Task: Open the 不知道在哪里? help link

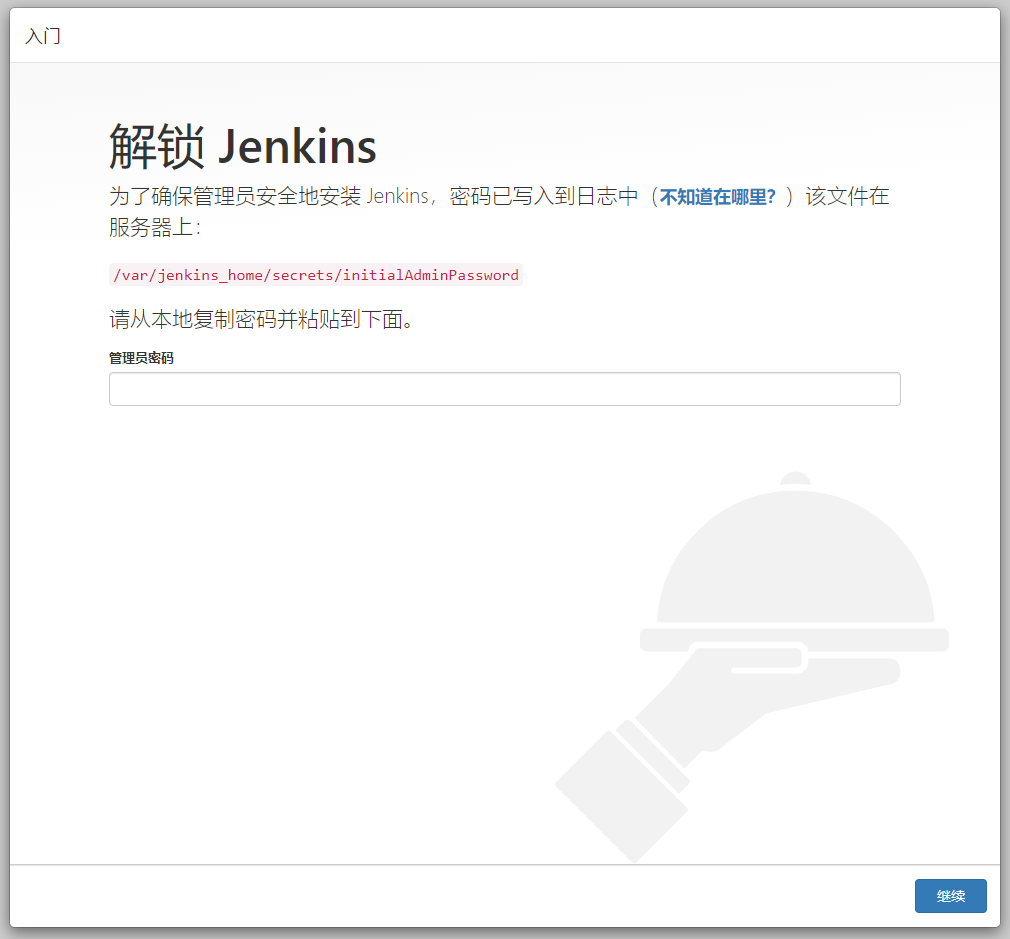Action: [717, 197]
